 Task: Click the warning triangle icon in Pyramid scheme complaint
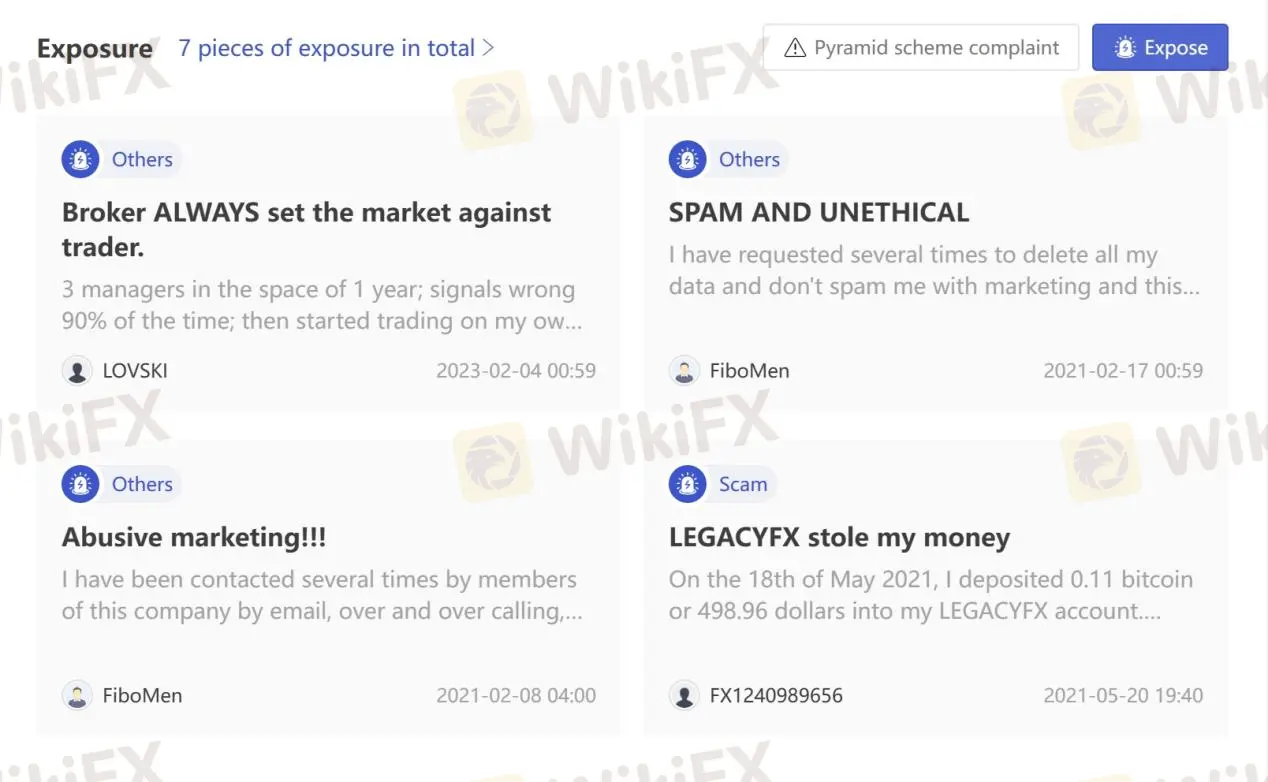[795, 48]
